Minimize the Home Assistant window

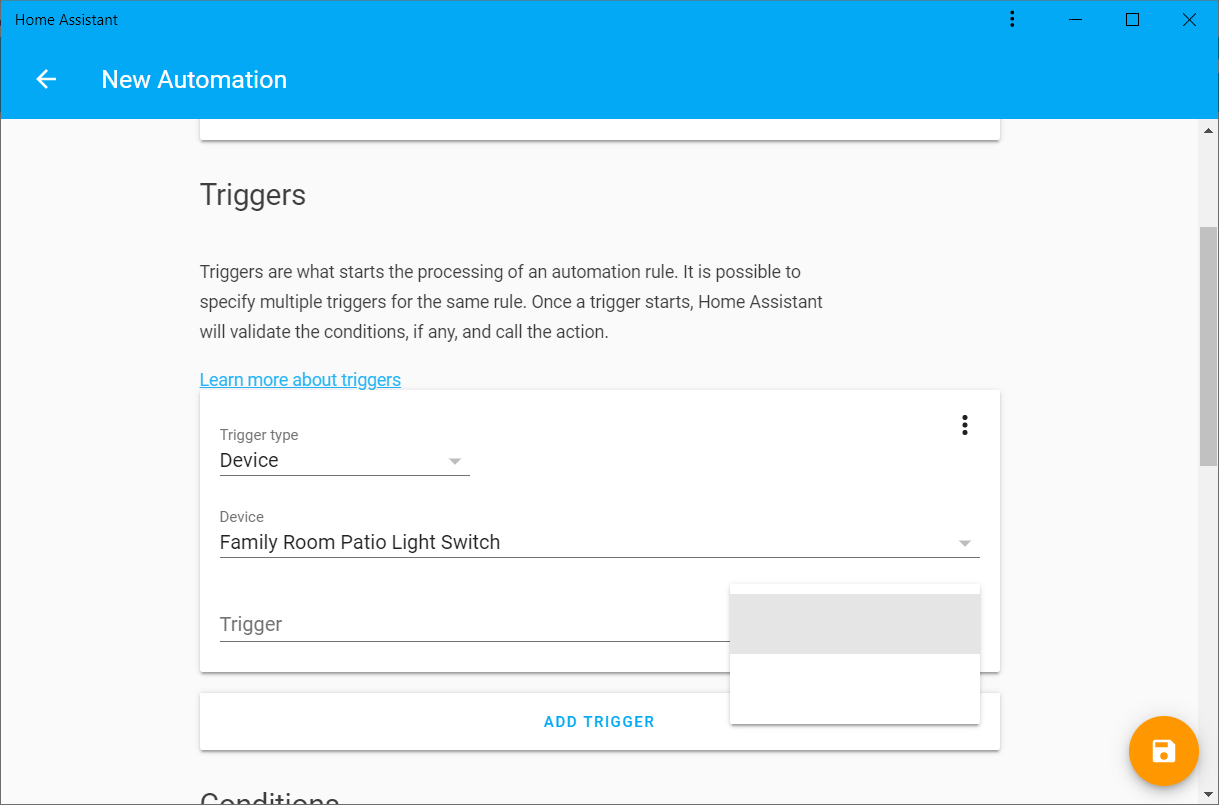click(1075, 20)
